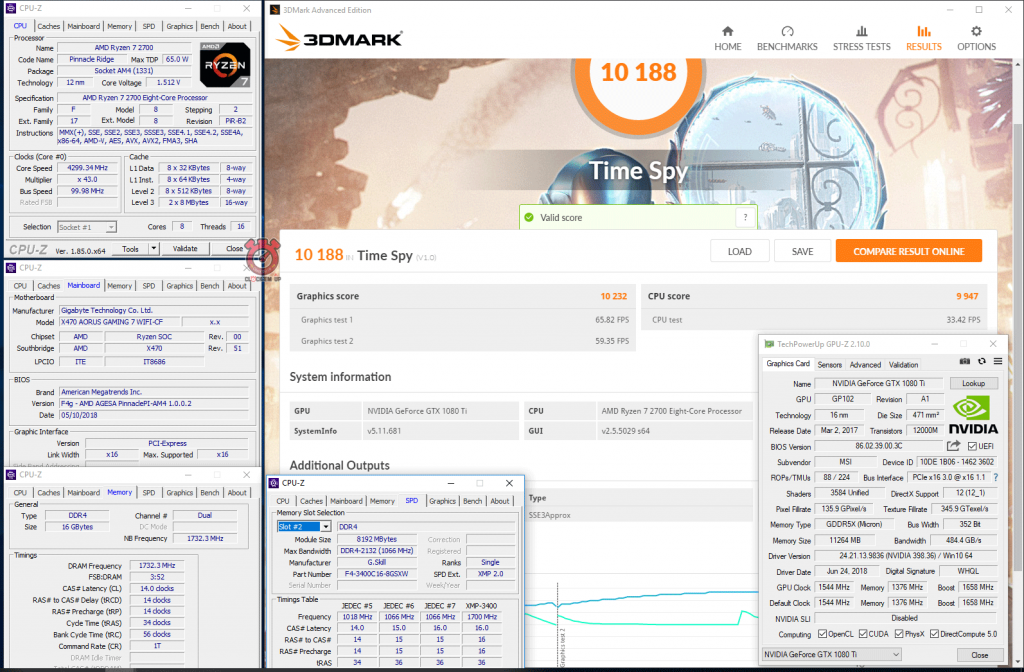1024x672 pixels.
Task: Switch to the Sensors tab in GPU-Z
Action: click(830, 365)
